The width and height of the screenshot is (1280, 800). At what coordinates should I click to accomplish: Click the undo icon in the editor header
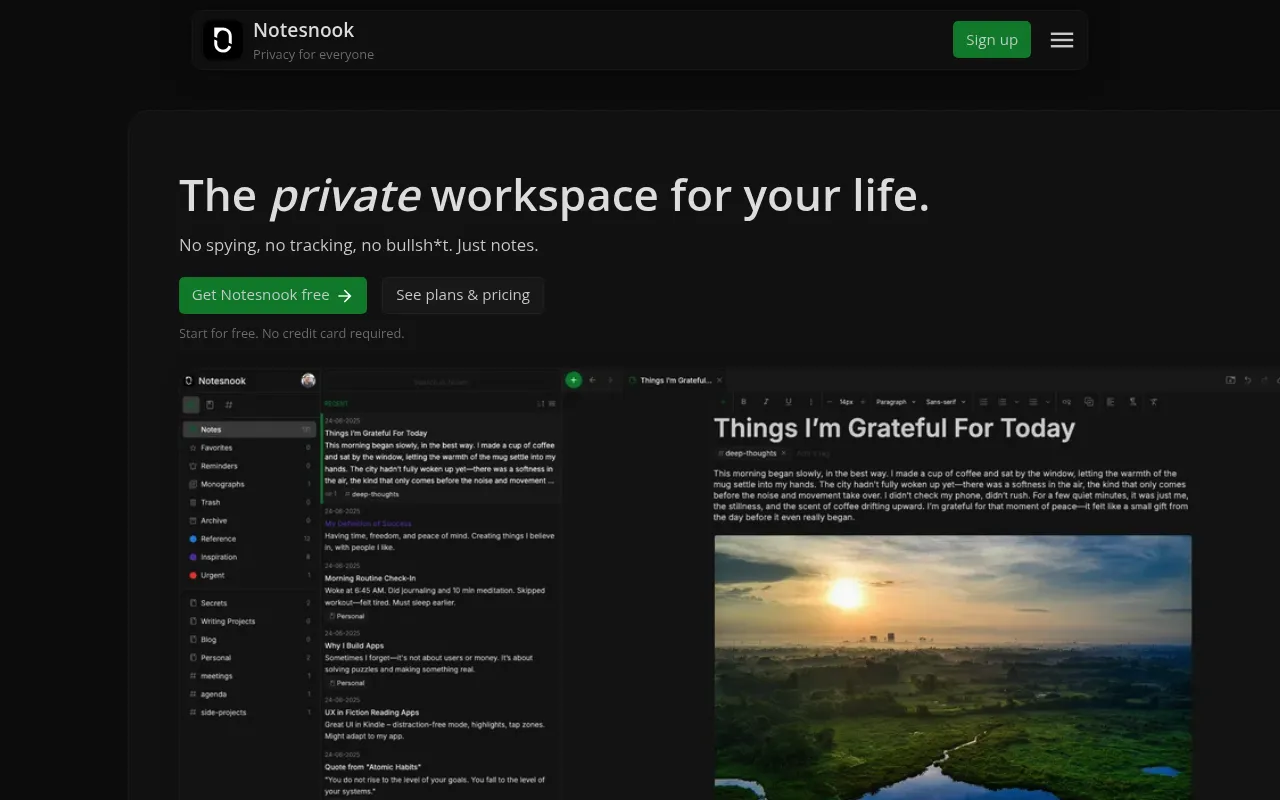coord(1248,380)
